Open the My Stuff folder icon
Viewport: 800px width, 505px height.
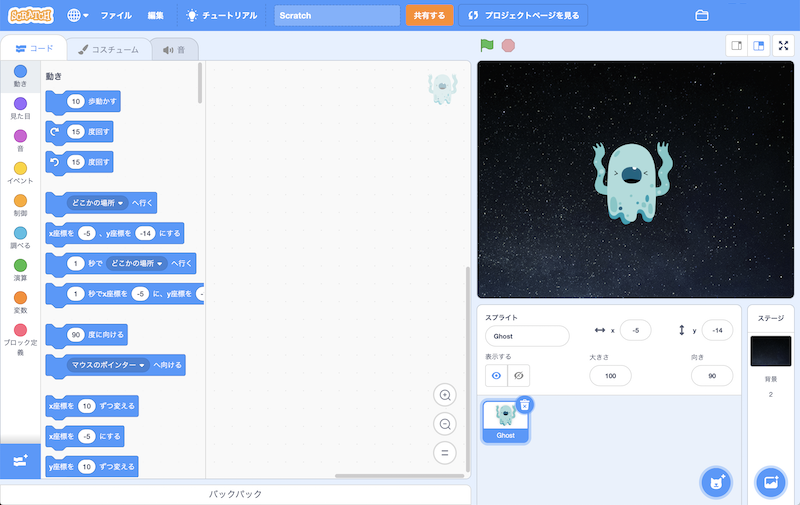click(x=702, y=15)
